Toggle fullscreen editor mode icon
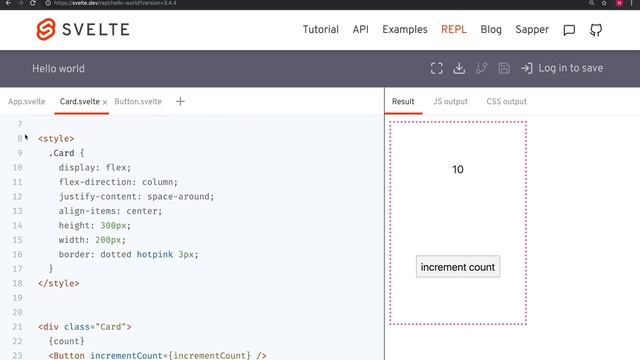The width and height of the screenshot is (640, 360). [436, 68]
